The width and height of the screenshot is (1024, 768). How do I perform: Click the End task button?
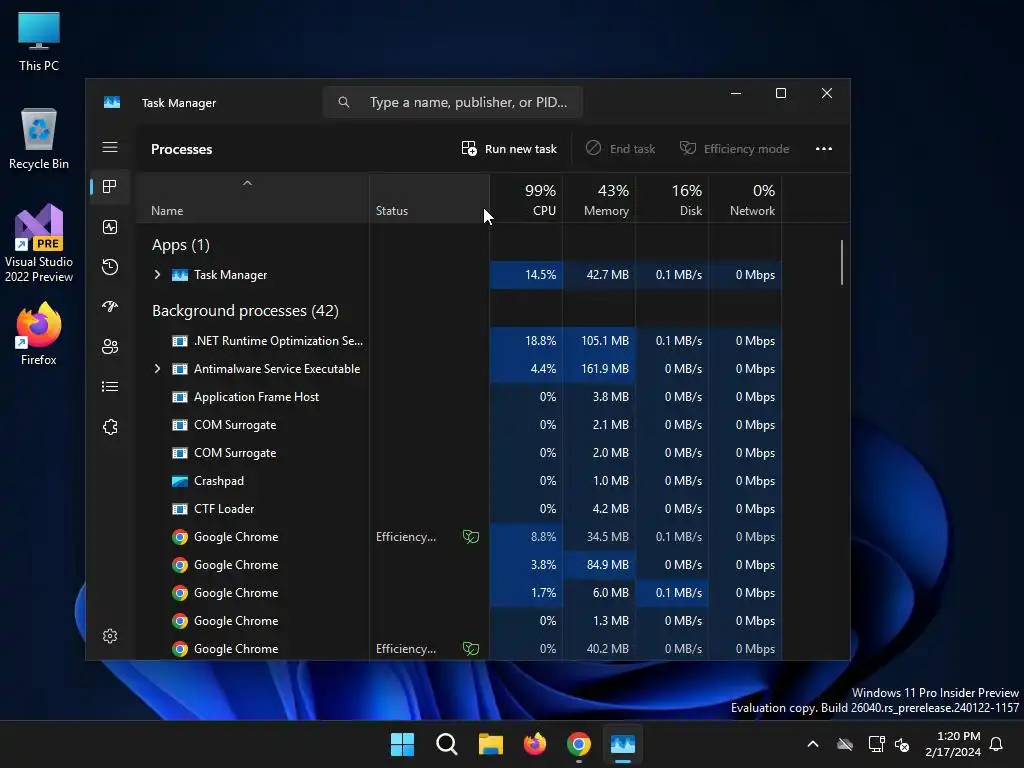(620, 149)
